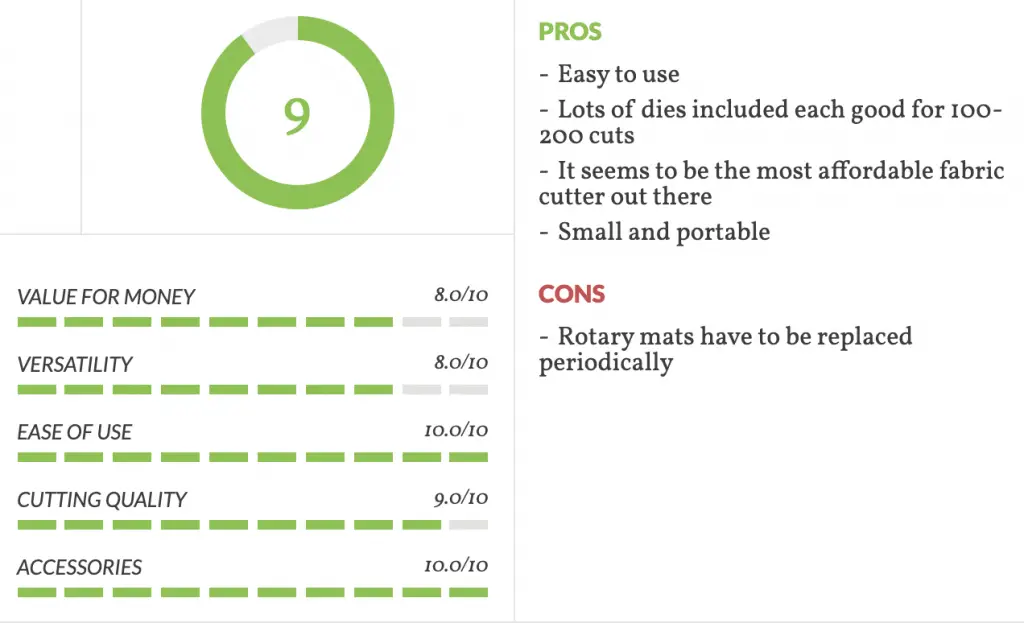Select the ACCESSORIES label
This screenshot has height=623, width=1024.
79,567
